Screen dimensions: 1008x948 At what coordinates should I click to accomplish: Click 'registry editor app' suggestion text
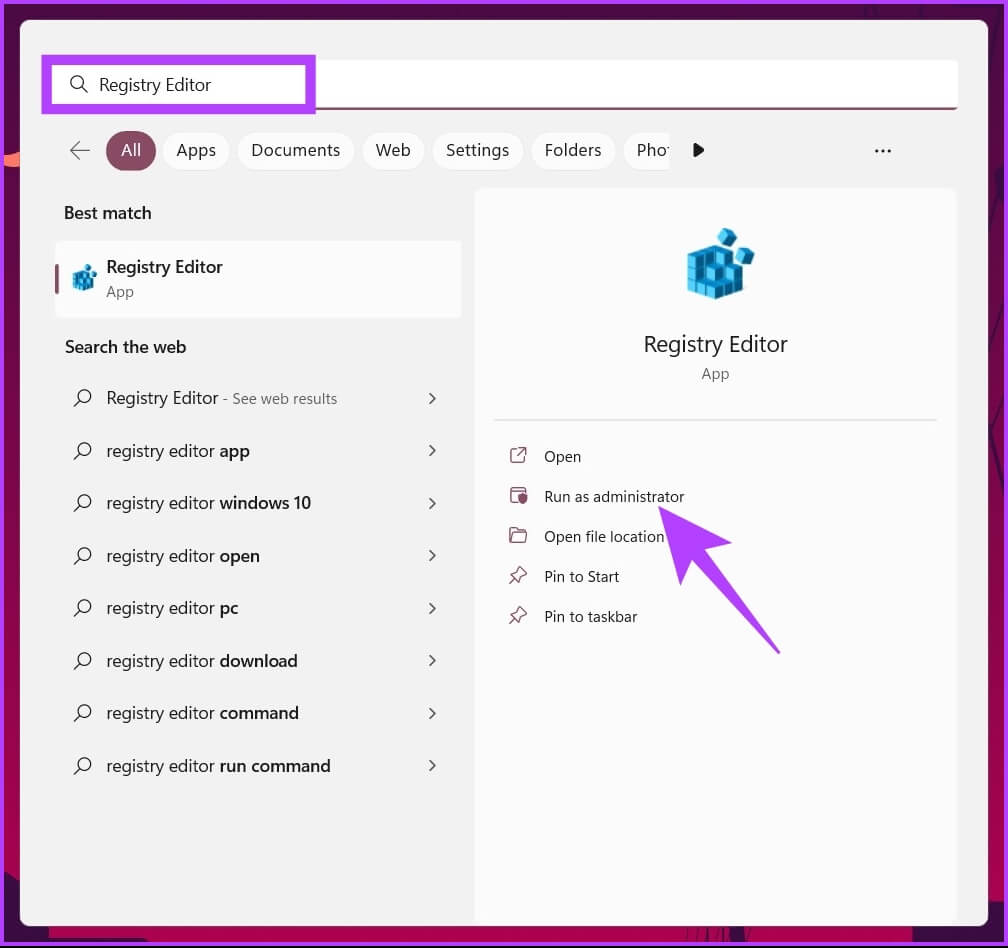[x=178, y=451]
